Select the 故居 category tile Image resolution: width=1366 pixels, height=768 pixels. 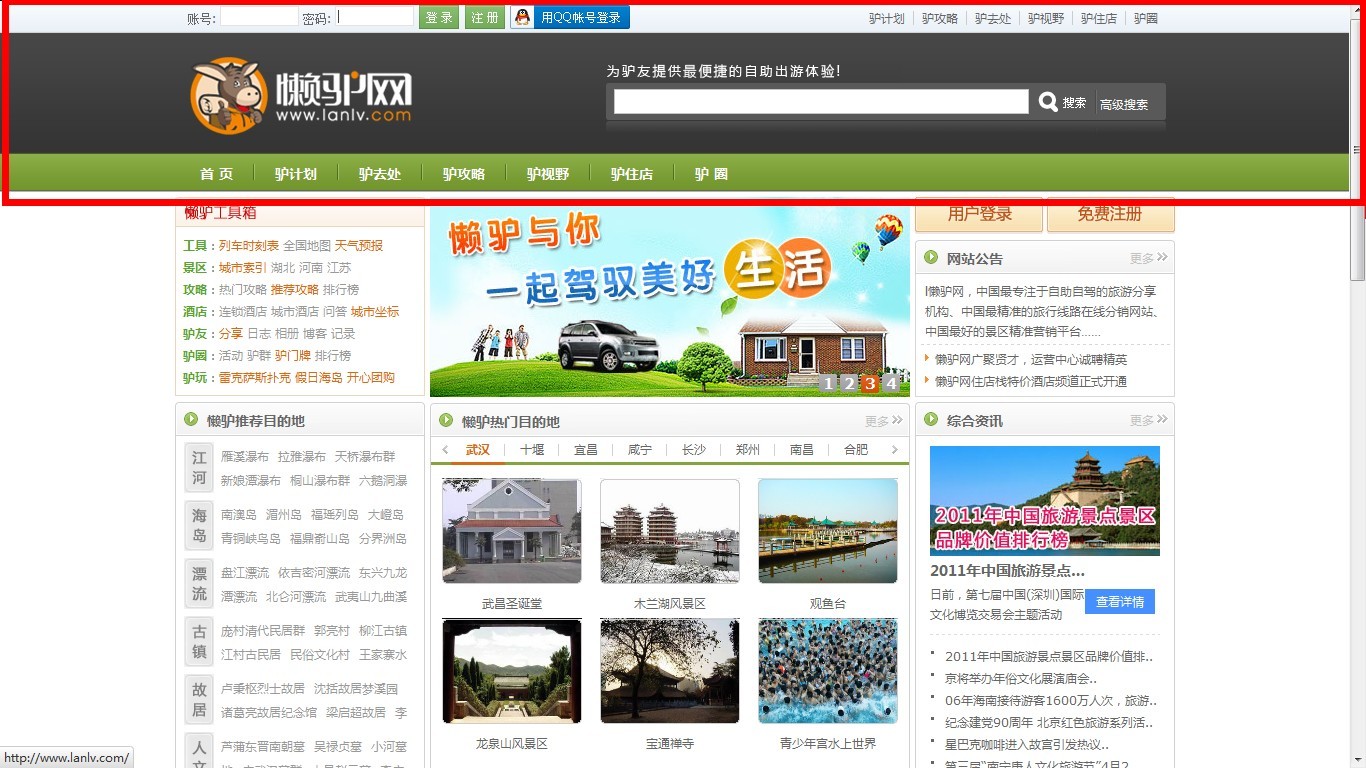pyautogui.click(x=199, y=700)
